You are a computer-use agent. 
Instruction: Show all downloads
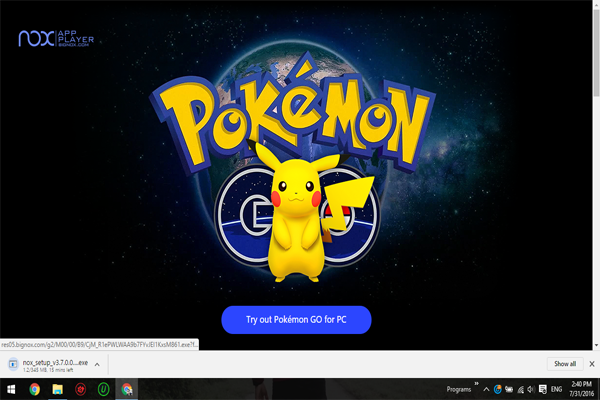tap(565, 364)
